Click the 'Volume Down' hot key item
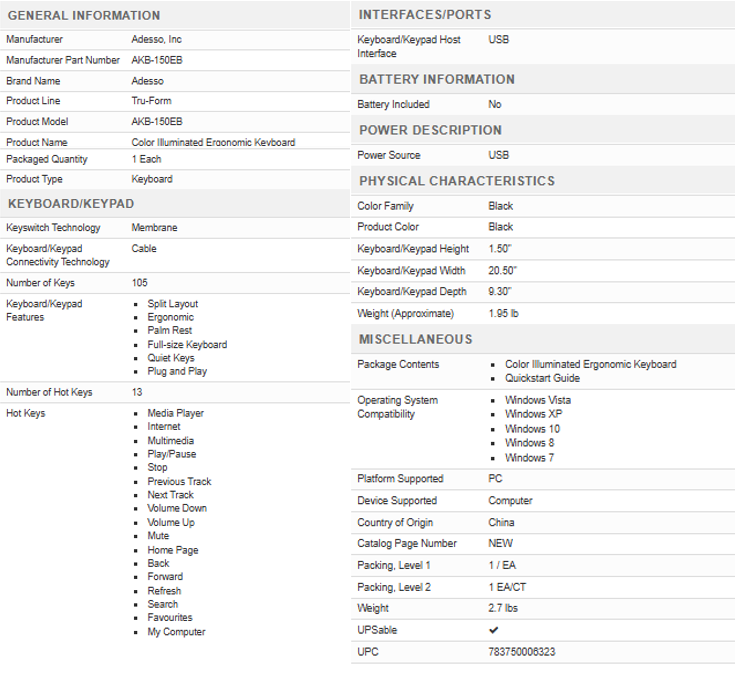Screen dimensions: 736x675 (177, 508)
